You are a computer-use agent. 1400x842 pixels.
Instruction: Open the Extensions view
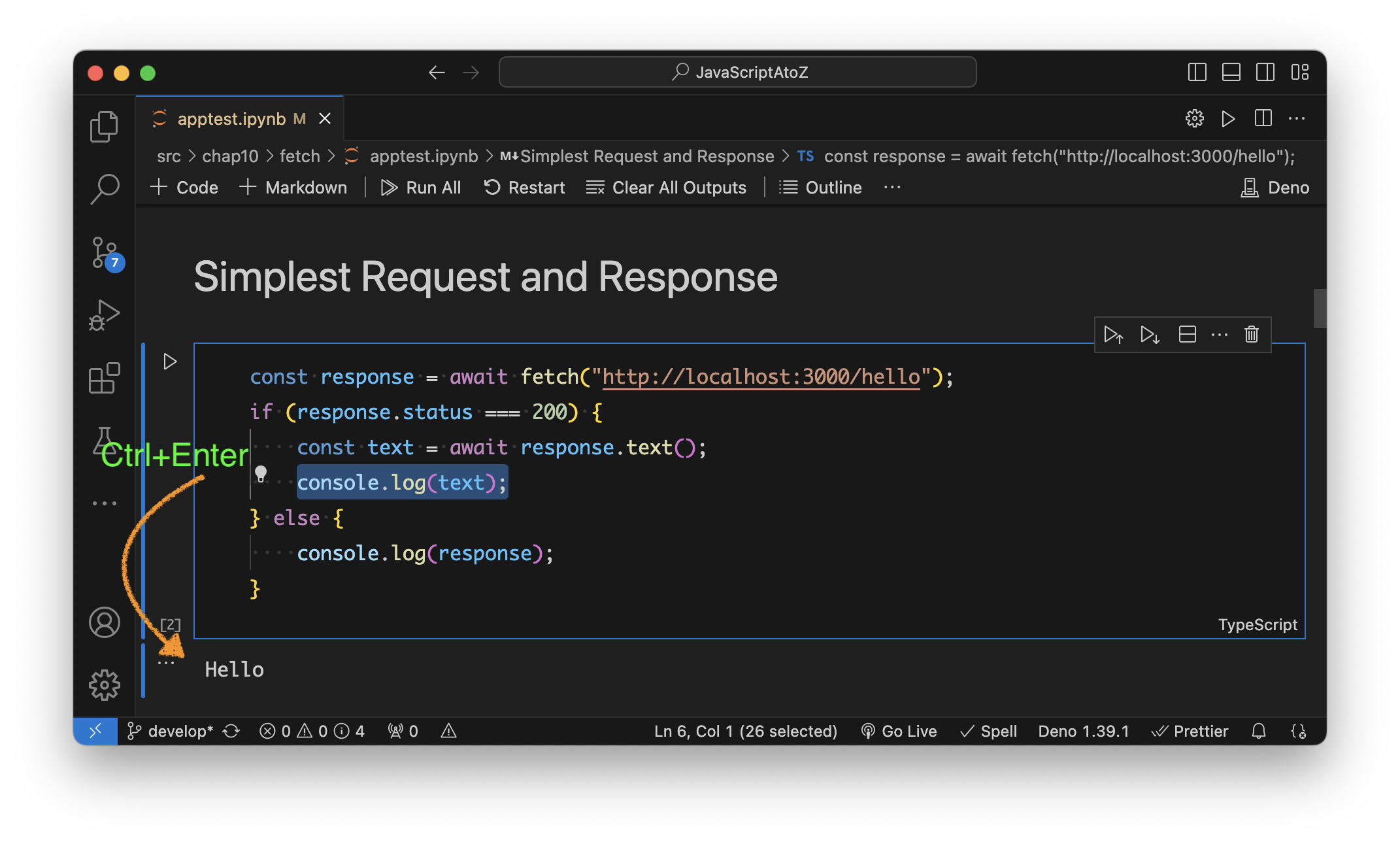(105, 378)
